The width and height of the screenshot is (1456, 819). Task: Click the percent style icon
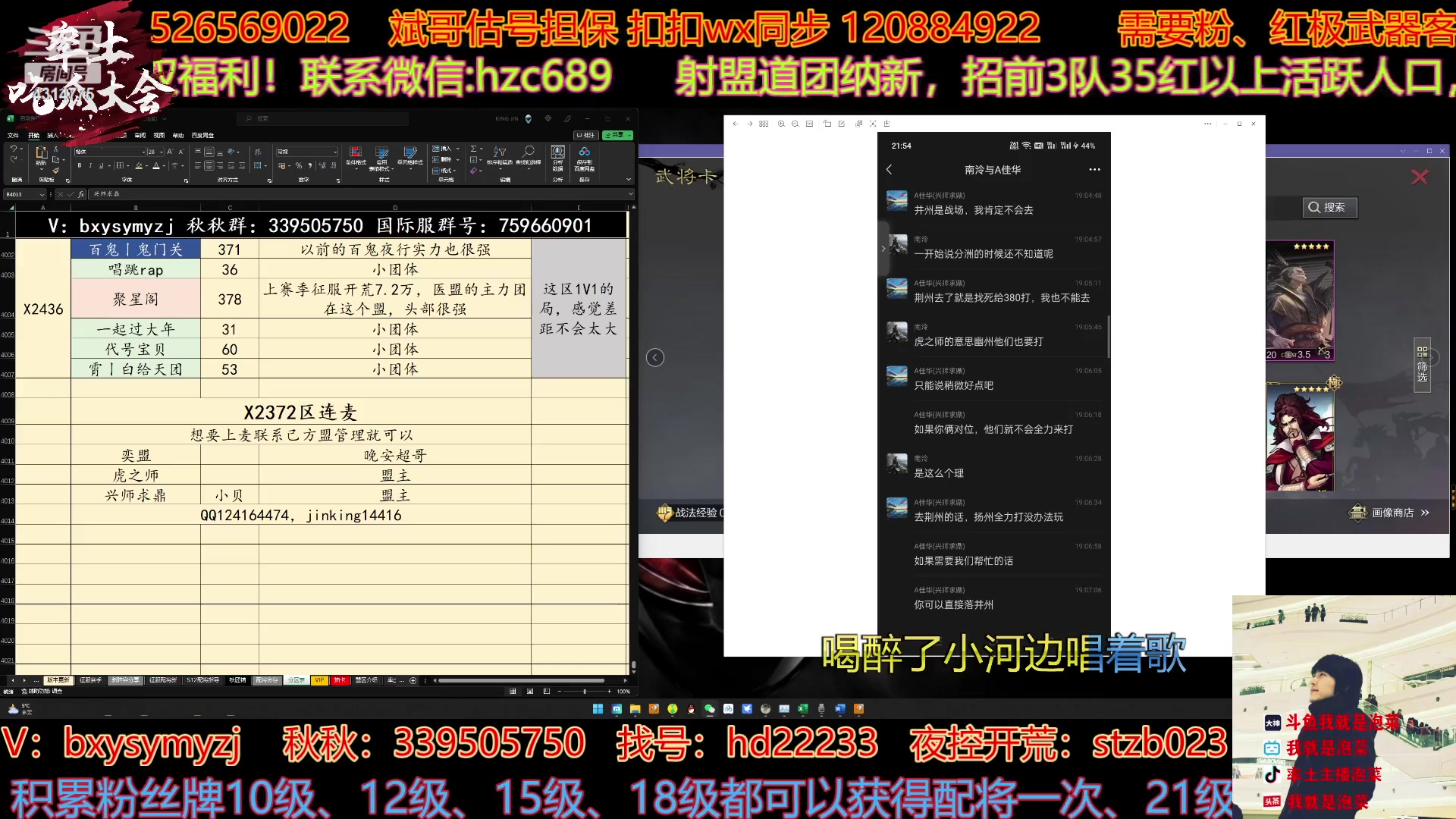coord(299,165)
